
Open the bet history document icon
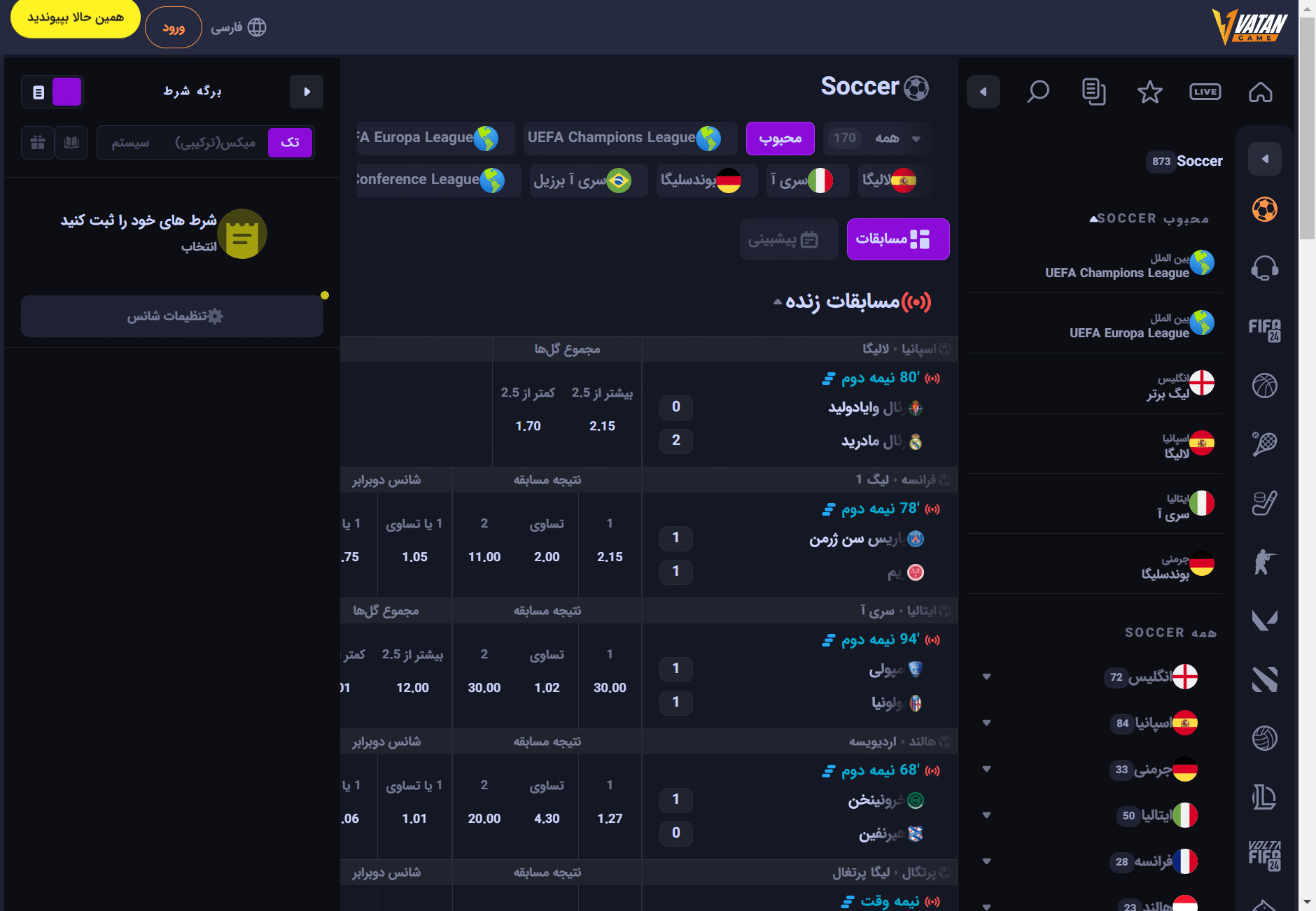(1093, 92)
